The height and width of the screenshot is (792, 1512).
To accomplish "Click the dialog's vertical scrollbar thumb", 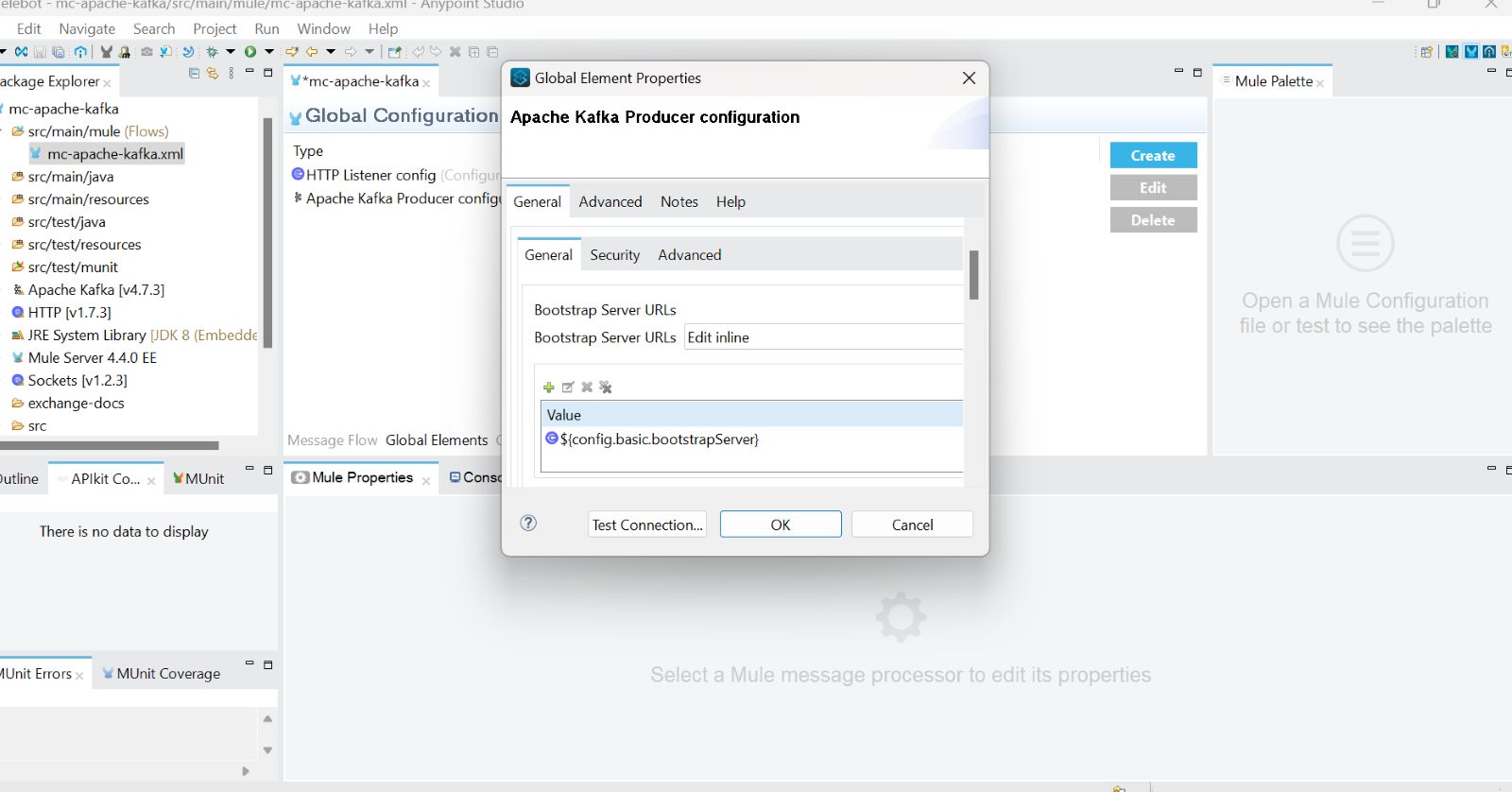I will 973,275.
